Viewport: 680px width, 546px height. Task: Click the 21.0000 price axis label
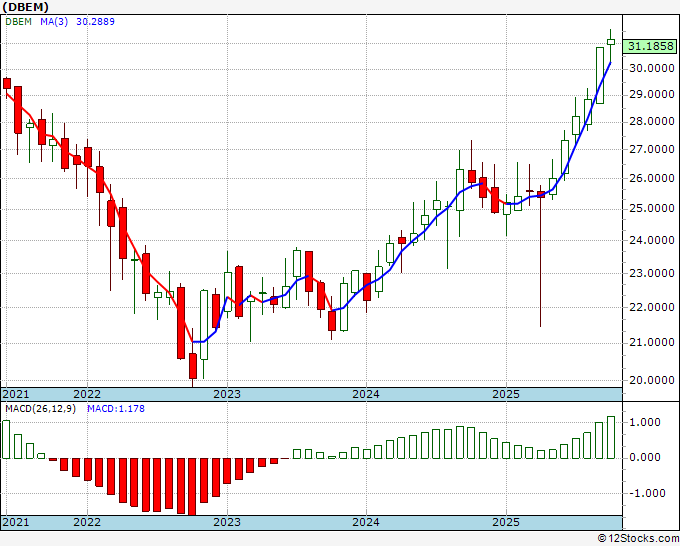[651, 343]
